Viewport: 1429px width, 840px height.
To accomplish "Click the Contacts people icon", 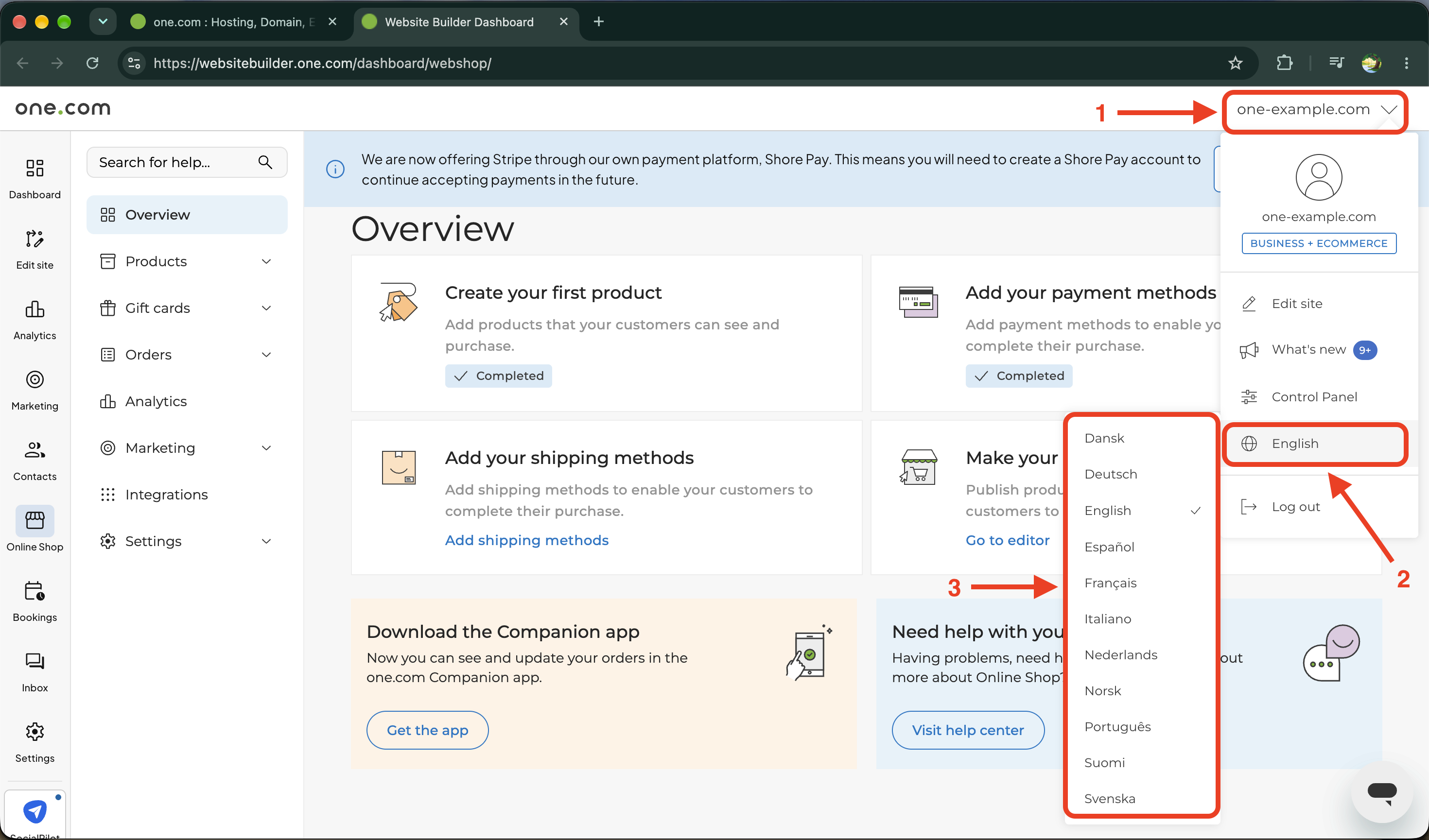I will [x=35, y=450].
